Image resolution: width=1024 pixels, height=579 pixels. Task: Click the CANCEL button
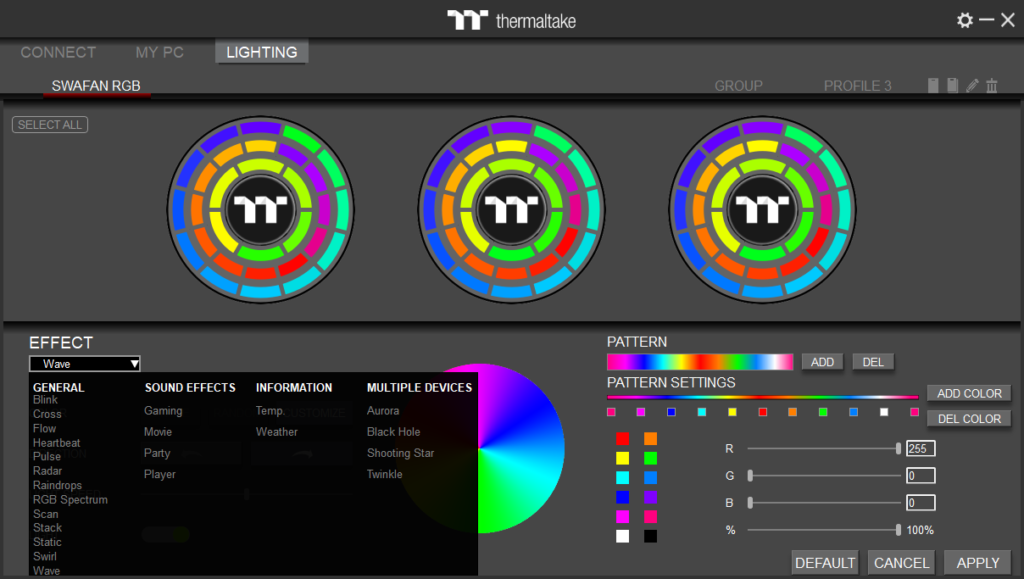point(901,563)
